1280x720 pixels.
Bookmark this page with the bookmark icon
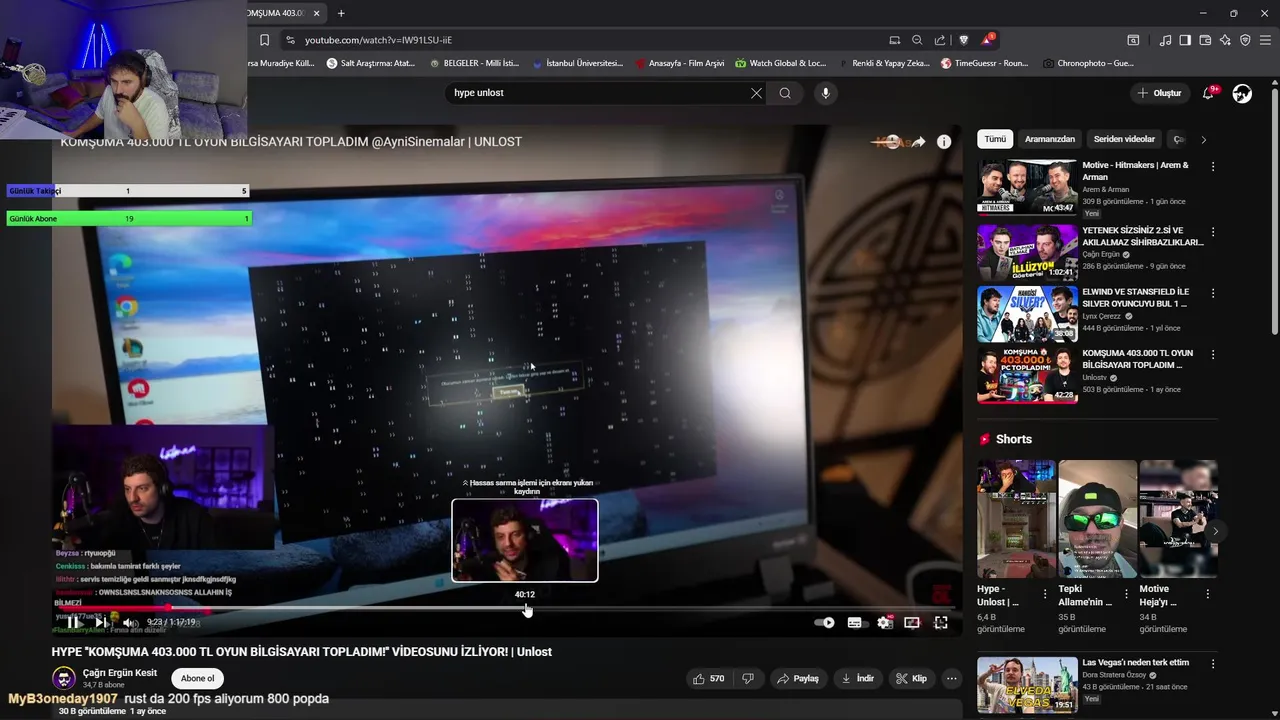[264, 40]
